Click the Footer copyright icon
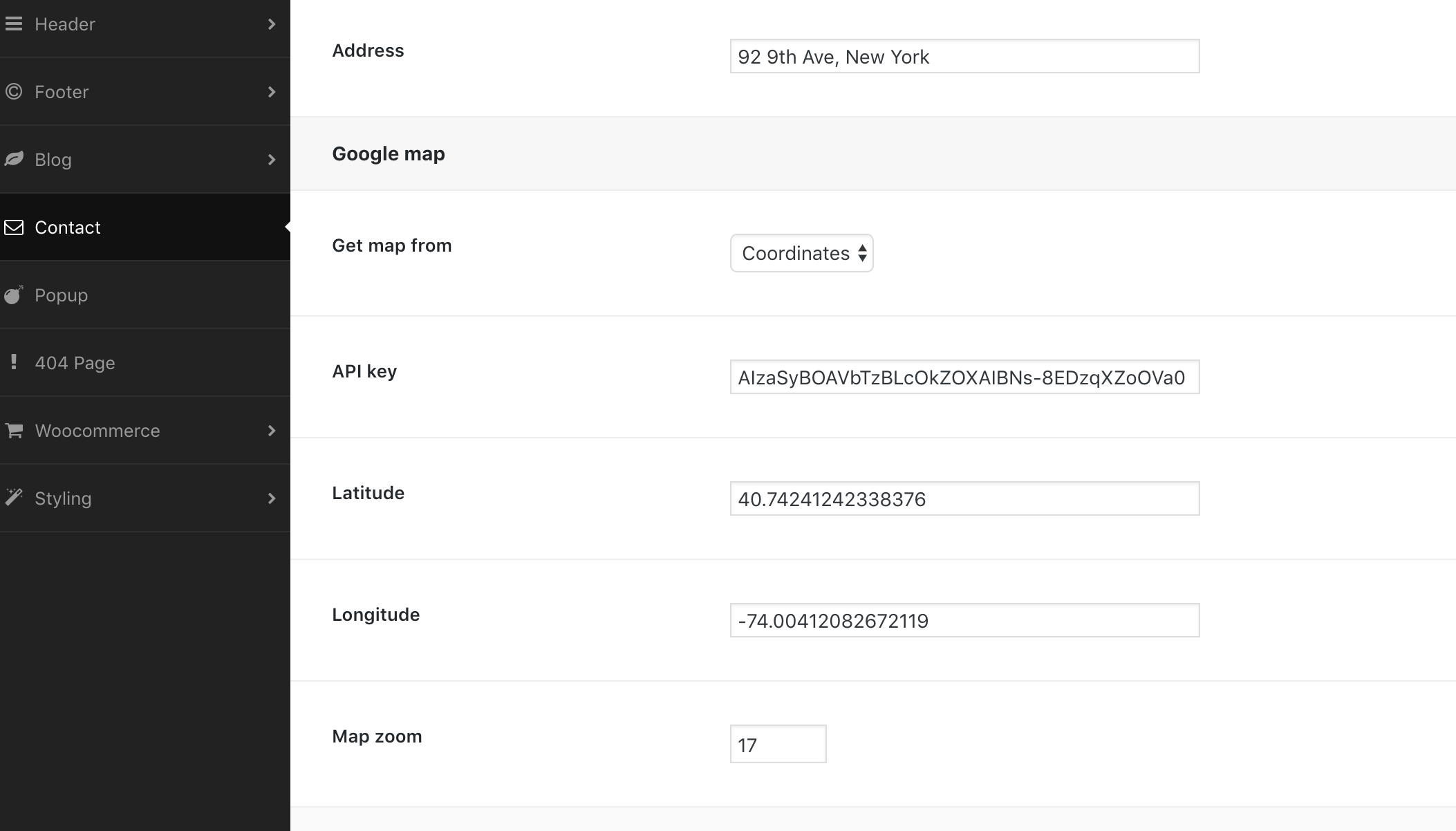This screenshot has height=831, width=1456. (14, 91)
